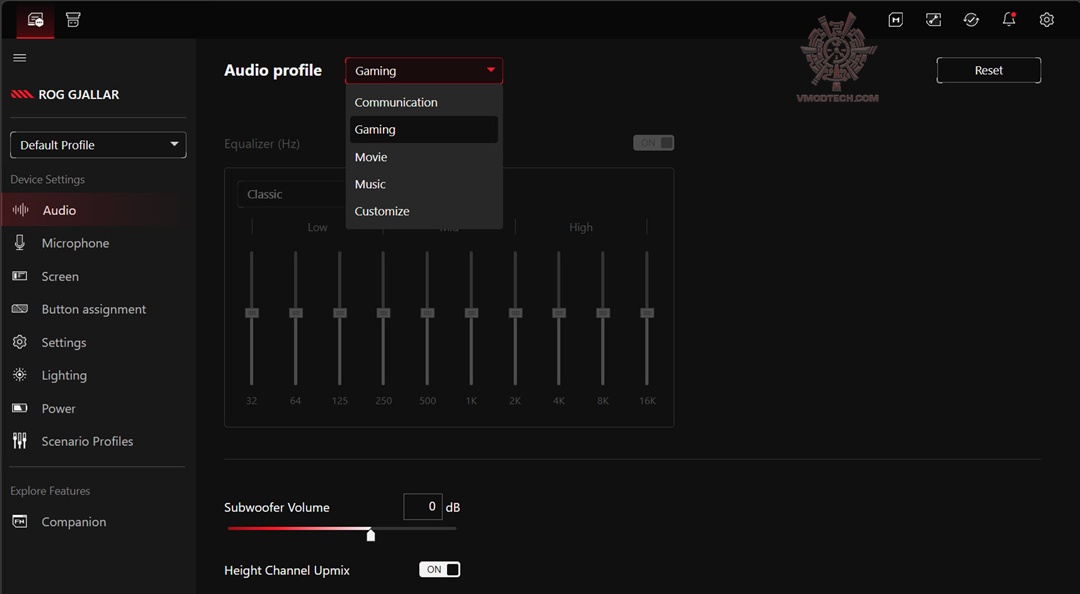Click the Power battery icon
The width and height of the screenshot is (1080, 594).
point(20,408)
